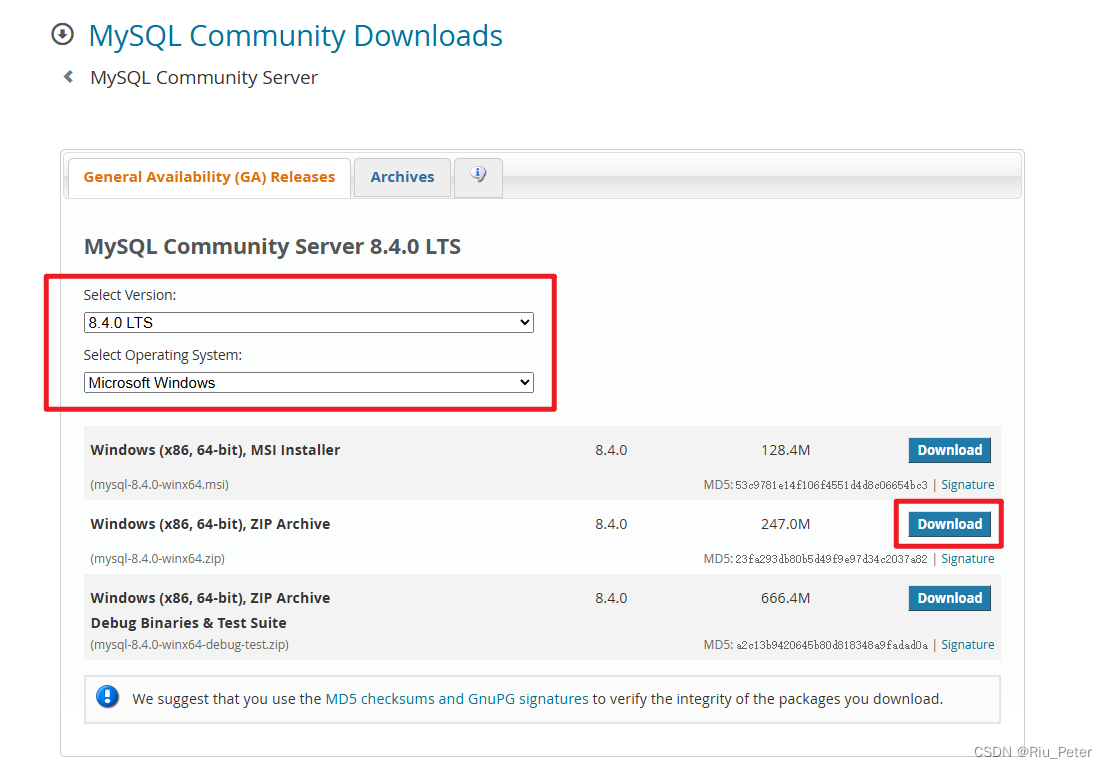Viewport: 1107px width, 768px height.
Task: Click the MD5 value starting with a2c13b94
Action: [x=832, y=645]
